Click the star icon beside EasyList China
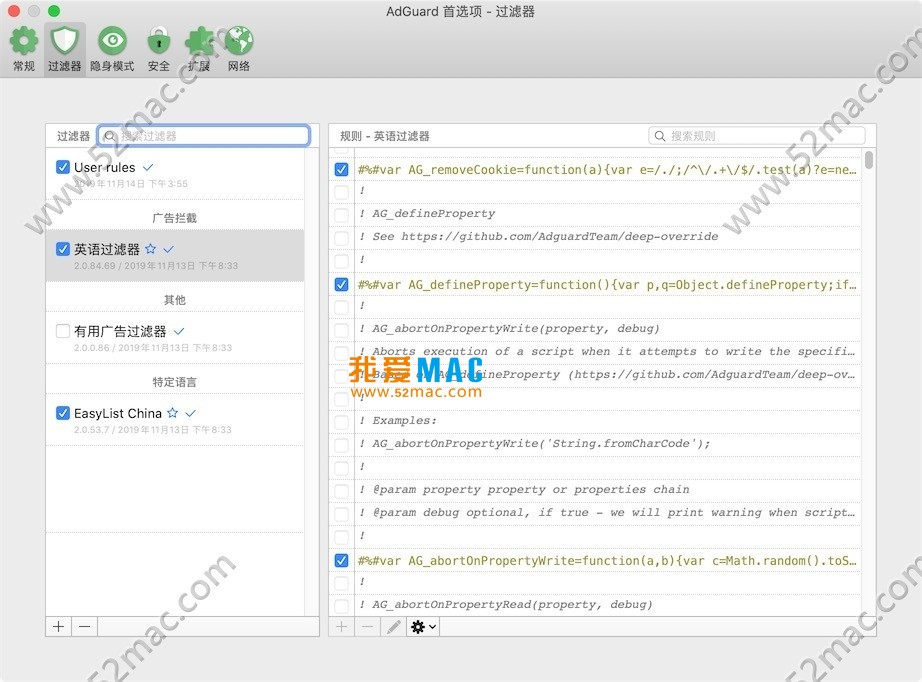The width and height of the screenshot is (922, 682). point(172,413)
